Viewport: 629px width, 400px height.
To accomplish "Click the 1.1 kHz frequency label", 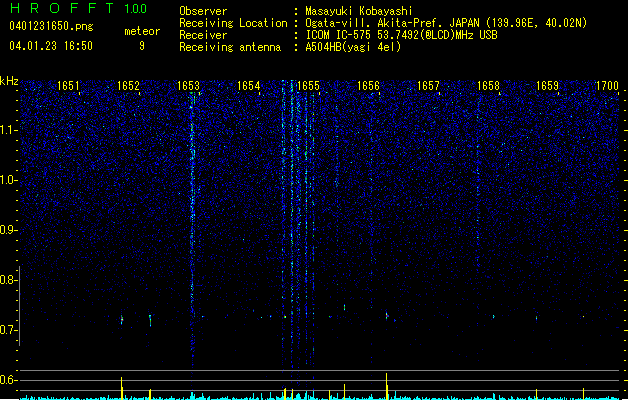I will [8, 130].
